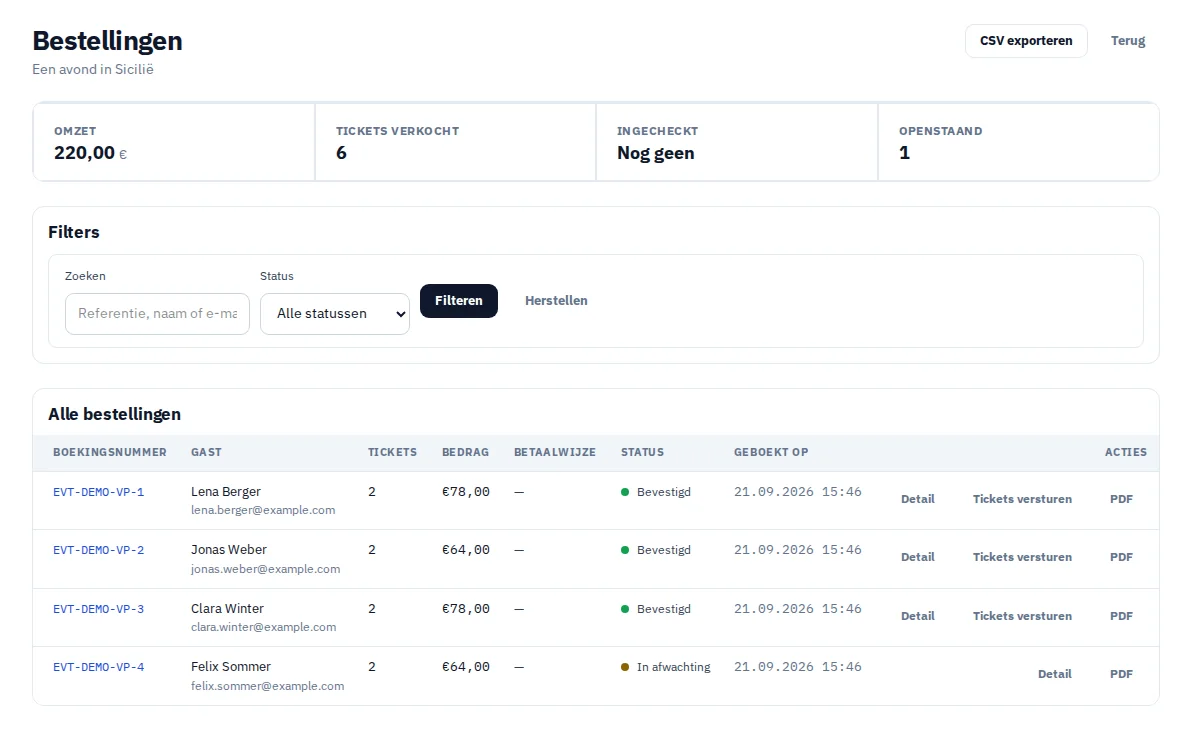View Detail for Lena Berger's order

(x=918, y=499)
